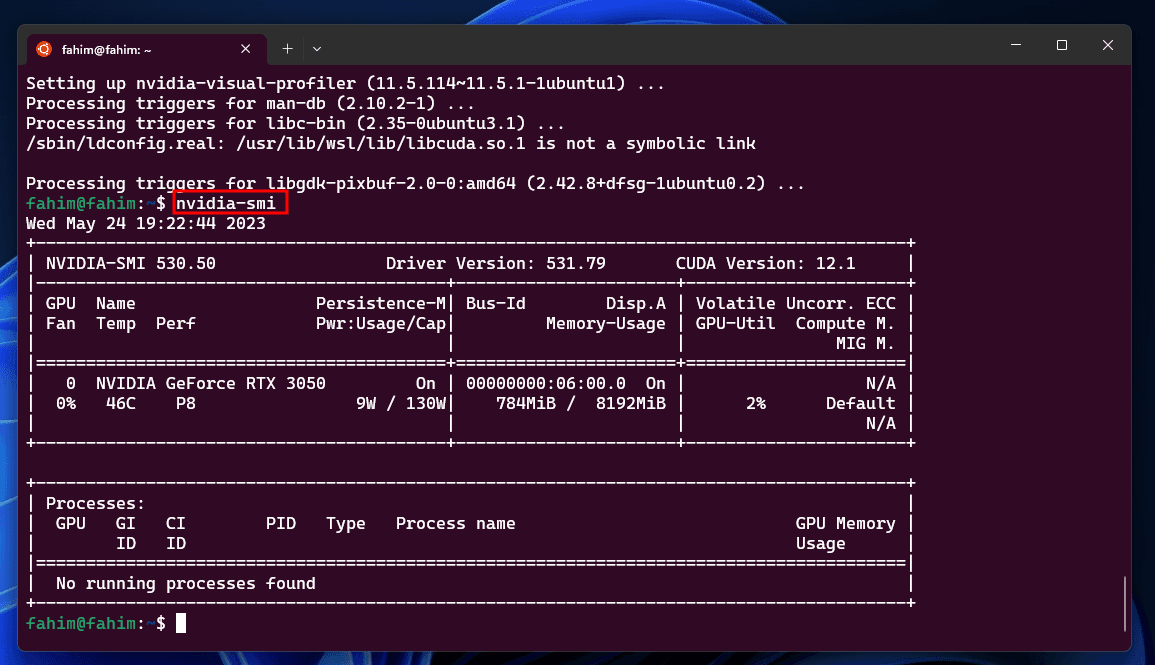Click 'Processes:' section label

pyautogui.click(x=96, y=504)
